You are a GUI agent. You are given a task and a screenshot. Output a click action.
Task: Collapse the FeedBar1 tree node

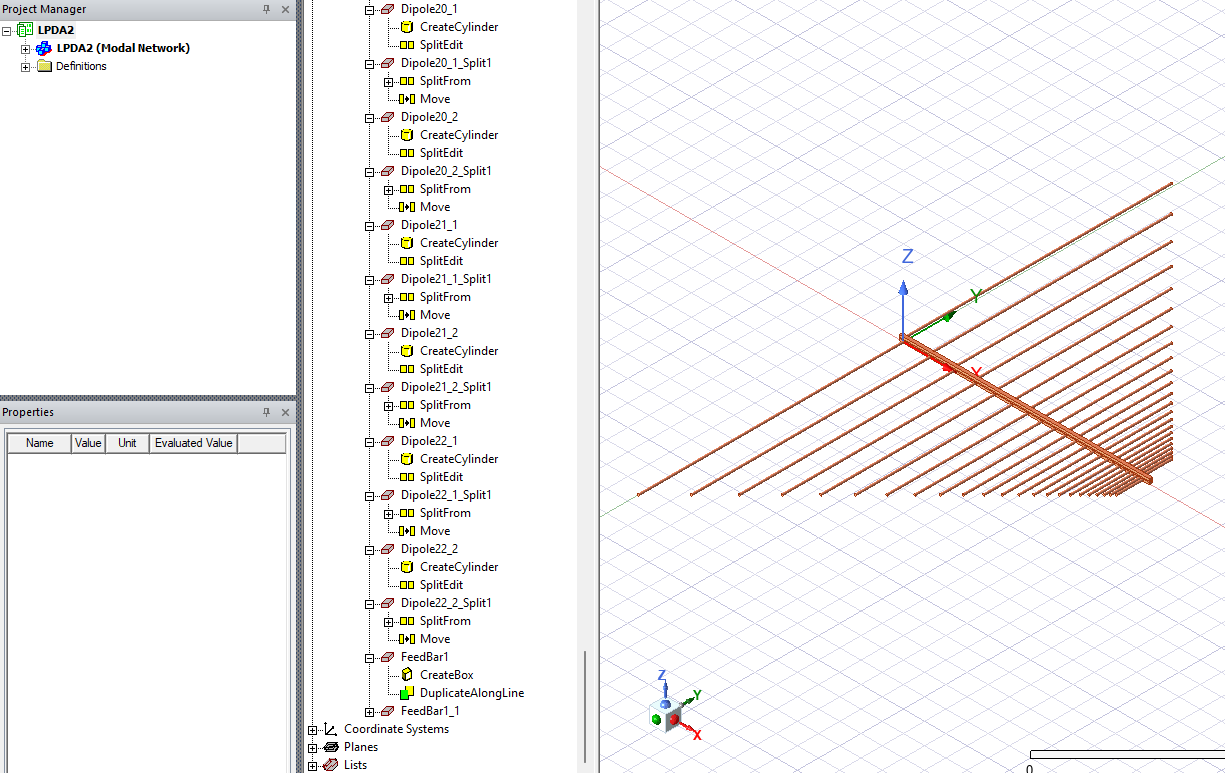(369, 657)
